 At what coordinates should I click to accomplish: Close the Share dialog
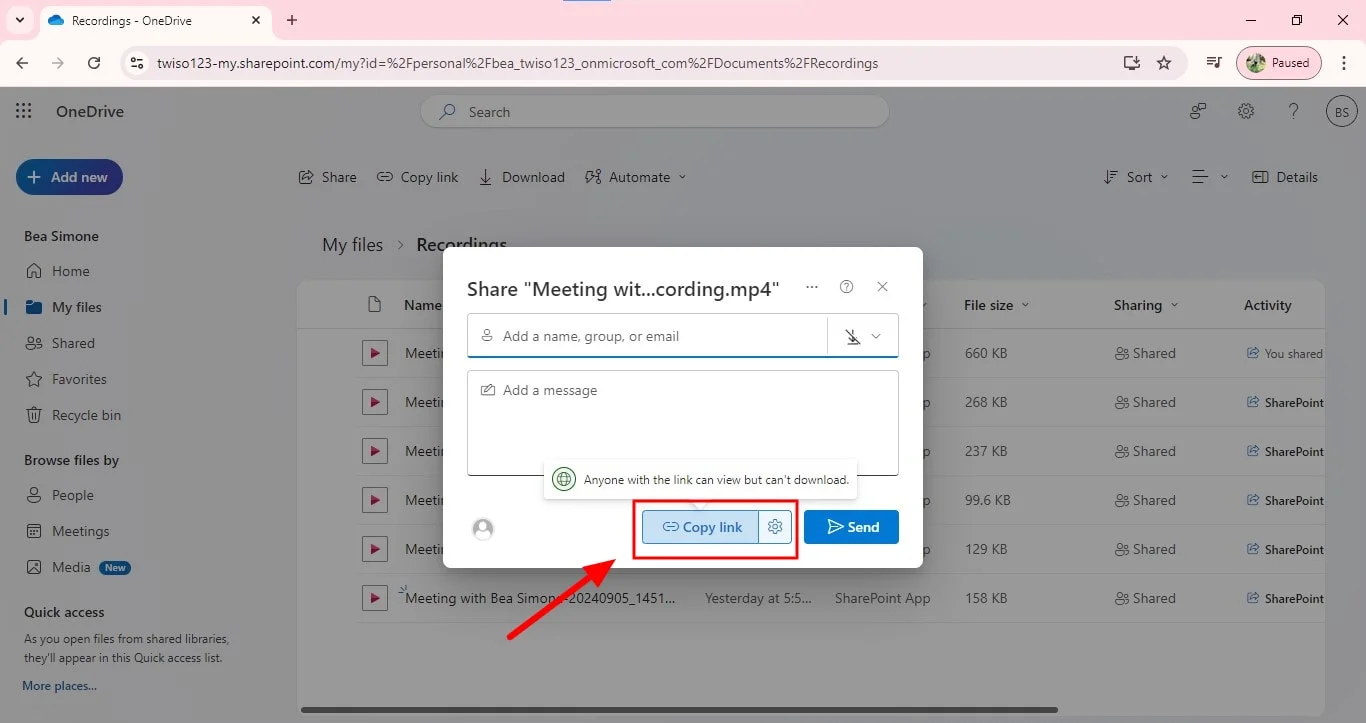tap(882, 287)
